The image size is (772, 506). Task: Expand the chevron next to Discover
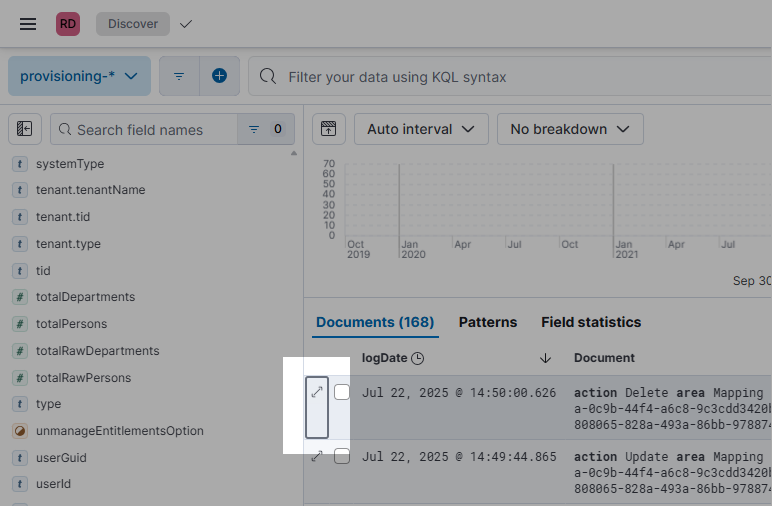click(186, 24)
